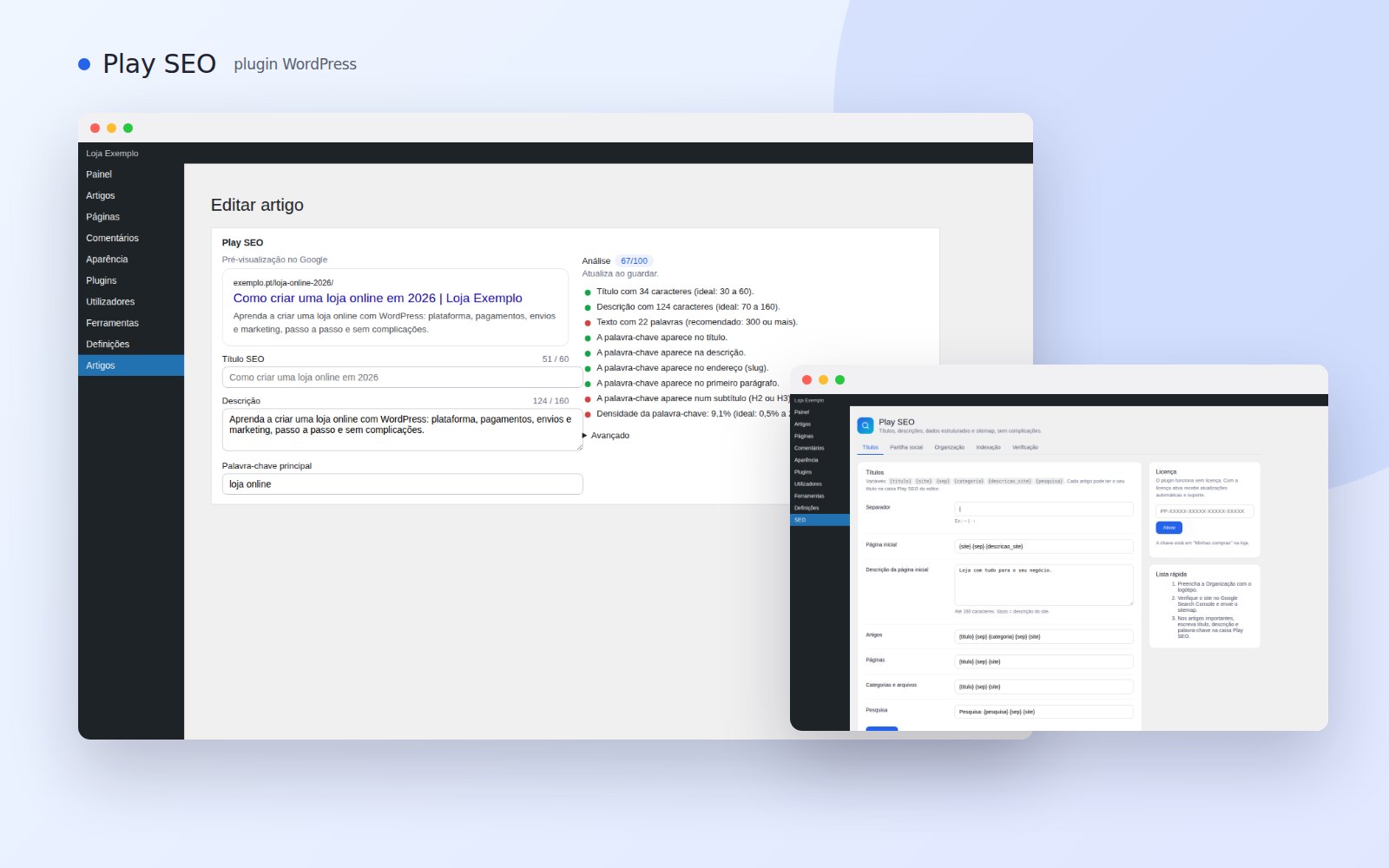This screenshot has width=1389, height=868.
Task: Open Plugins in the Editar artigo window sidebar
Action: click(131, 280)
